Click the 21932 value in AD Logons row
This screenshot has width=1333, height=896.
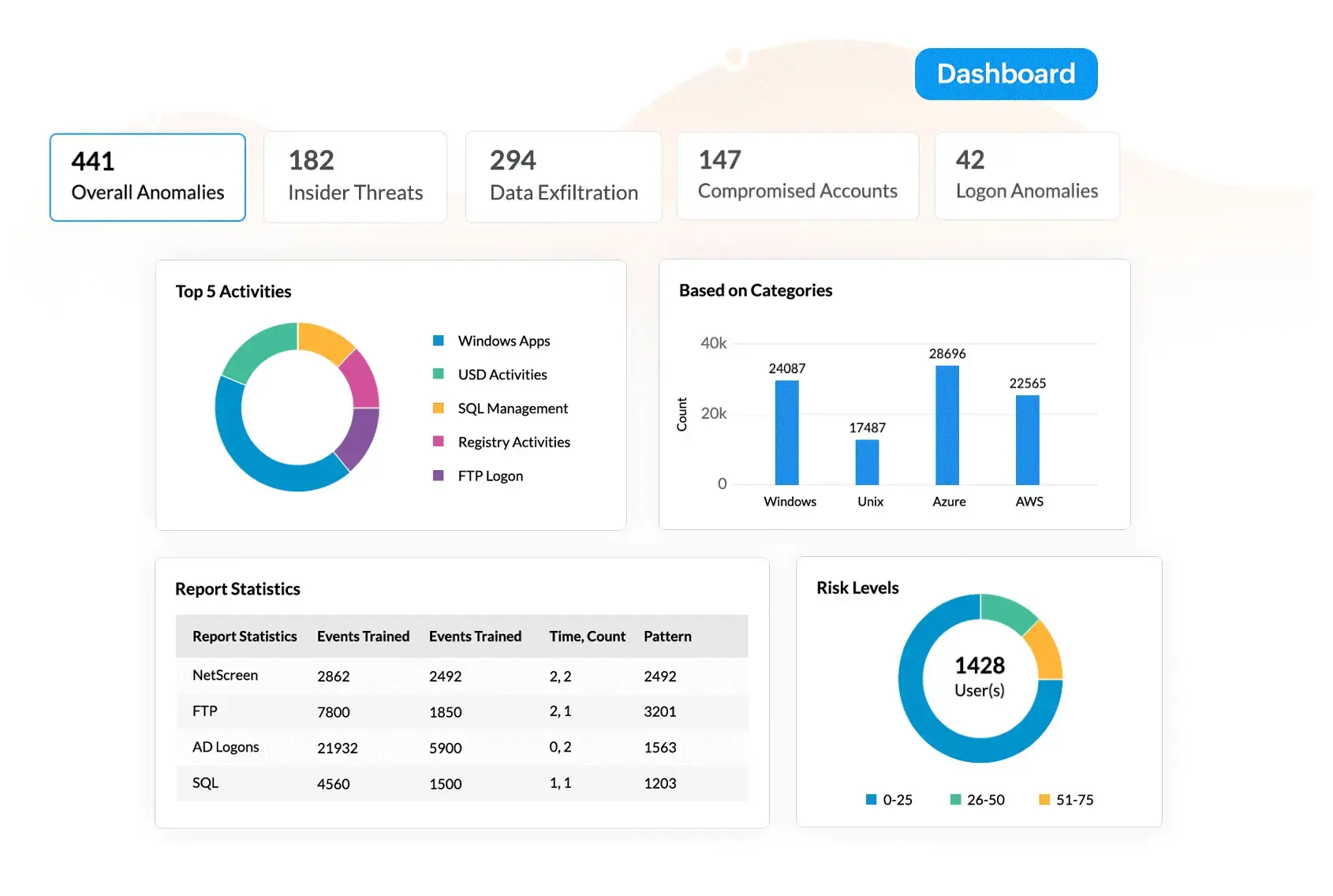point(338,749)
